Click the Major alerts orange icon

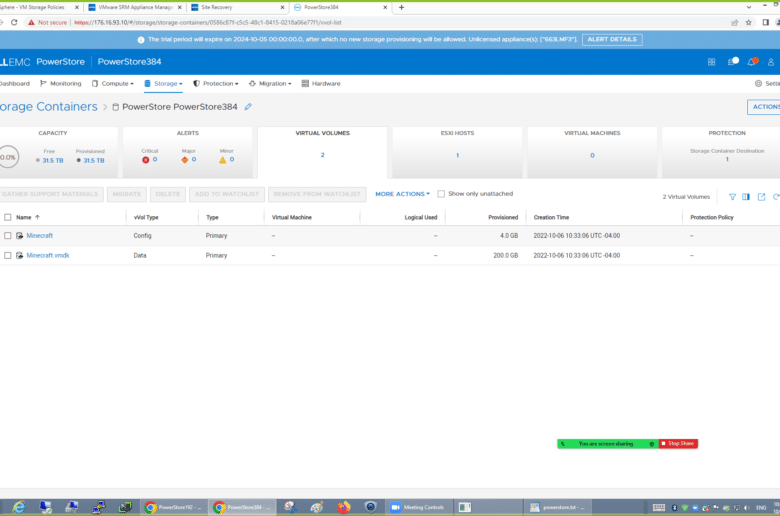click(185, 160)
